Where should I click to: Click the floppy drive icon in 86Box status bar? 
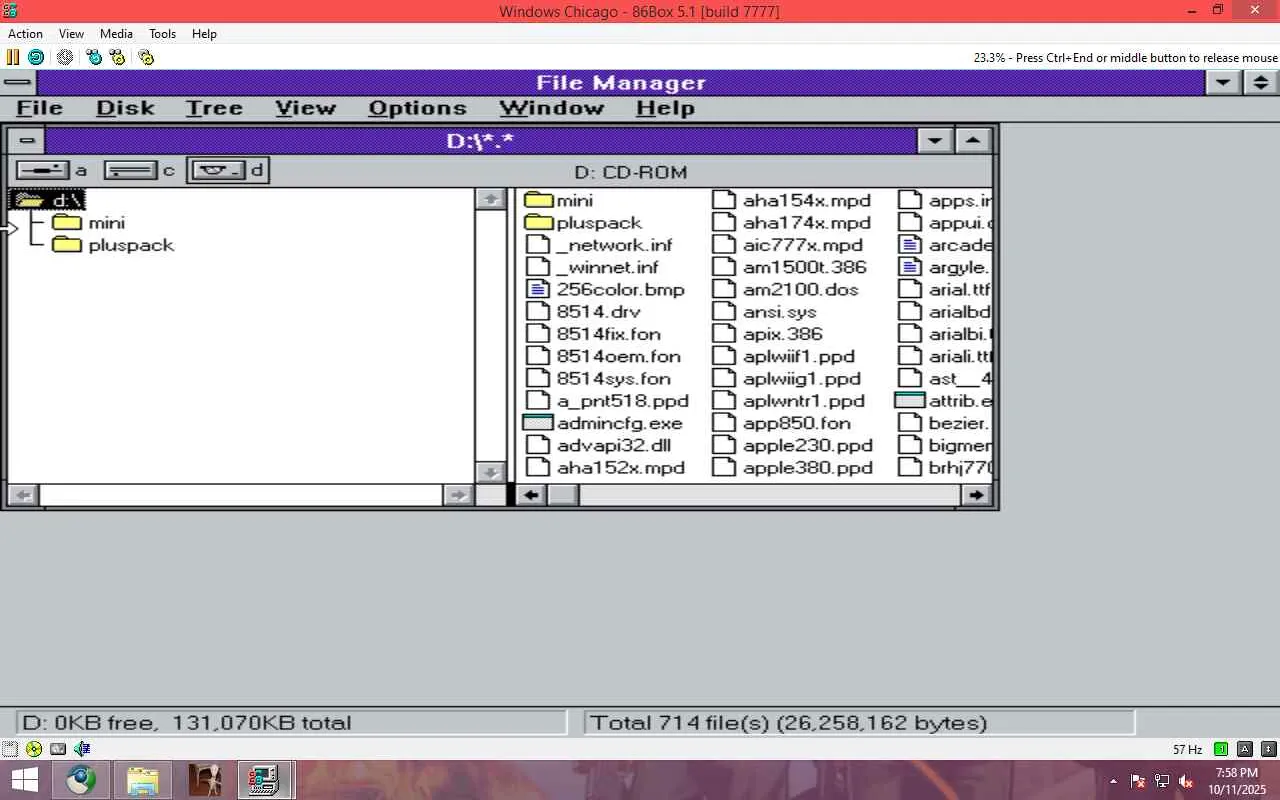pyautogui.click(x=10, y=749)
